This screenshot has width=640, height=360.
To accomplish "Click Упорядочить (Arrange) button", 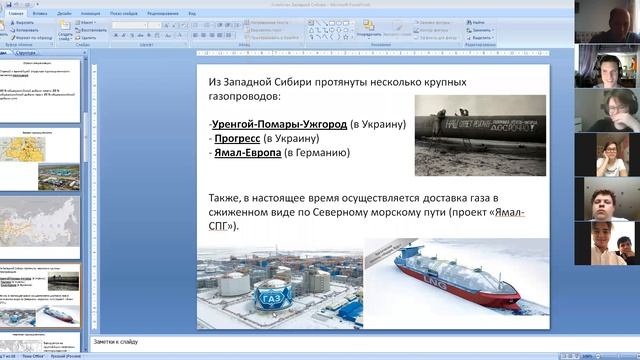I will point(369,29).
